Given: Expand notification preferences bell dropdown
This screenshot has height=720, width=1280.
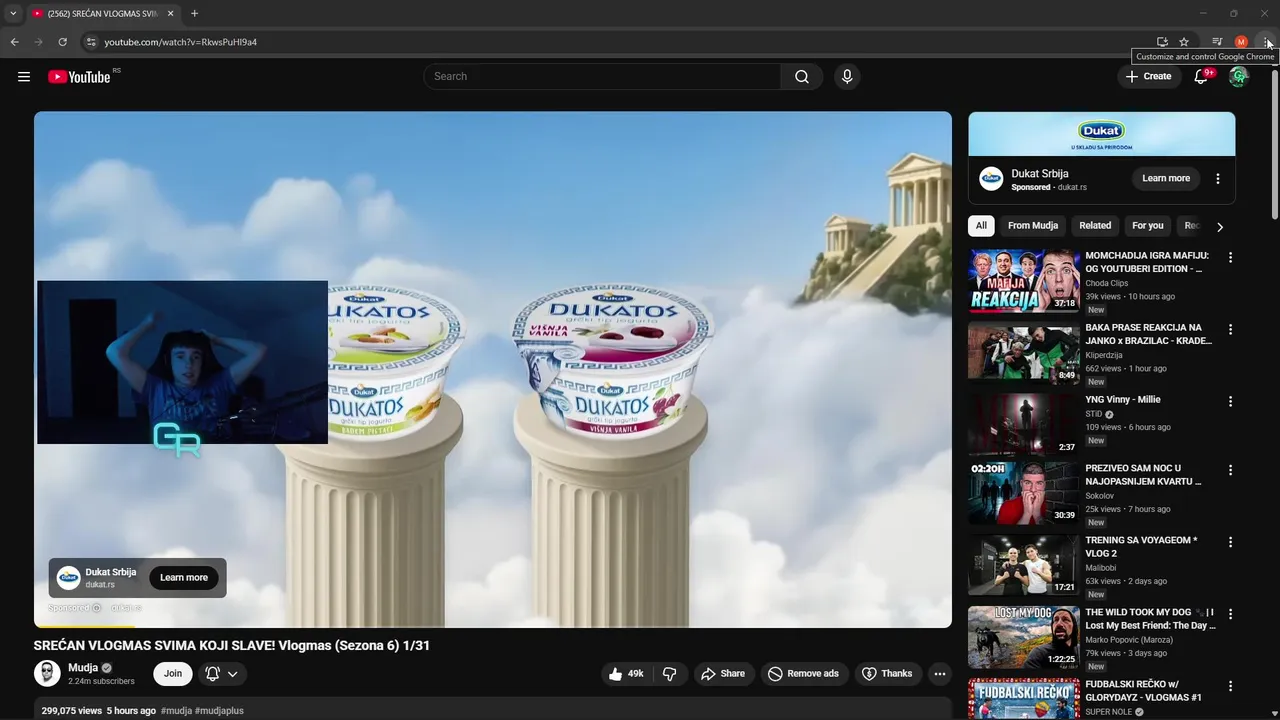Looking at the screenshot, I should click(222, 674).
